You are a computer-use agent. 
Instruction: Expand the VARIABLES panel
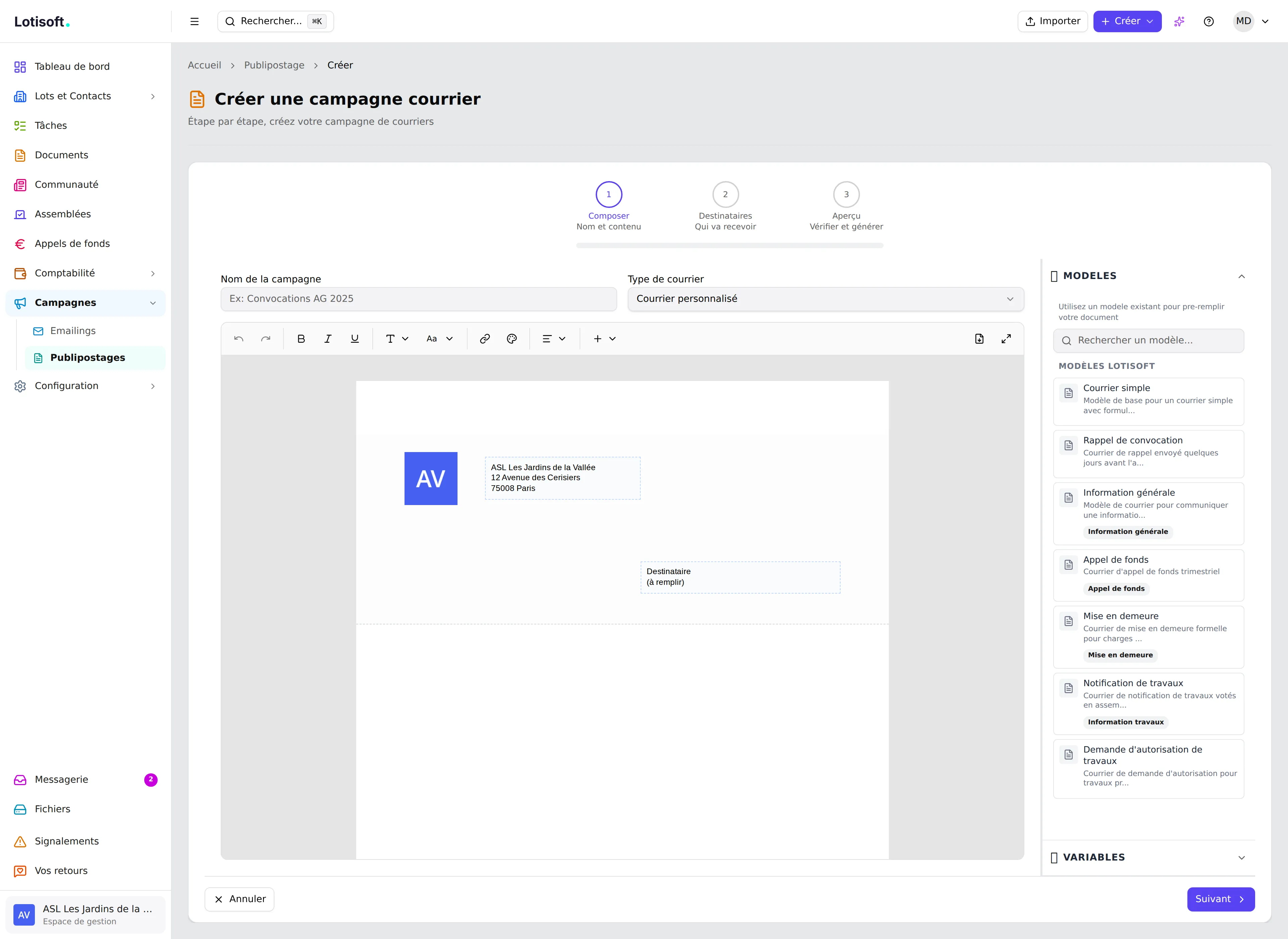point(1148,858)
